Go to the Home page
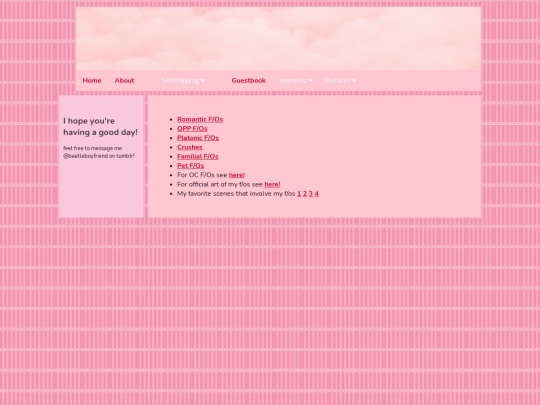540x405 pixels. click(92, 81)
